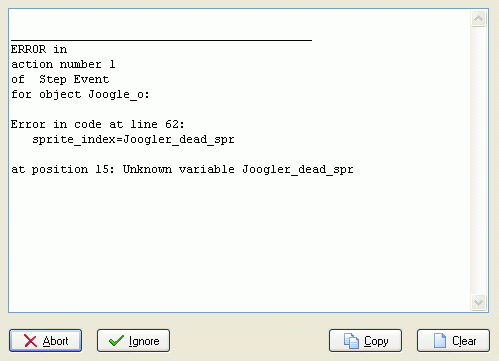The height and width of the screenshot is (361, 499).
Task: Click the duplicate pages icon on Copy
Action: 351,341
